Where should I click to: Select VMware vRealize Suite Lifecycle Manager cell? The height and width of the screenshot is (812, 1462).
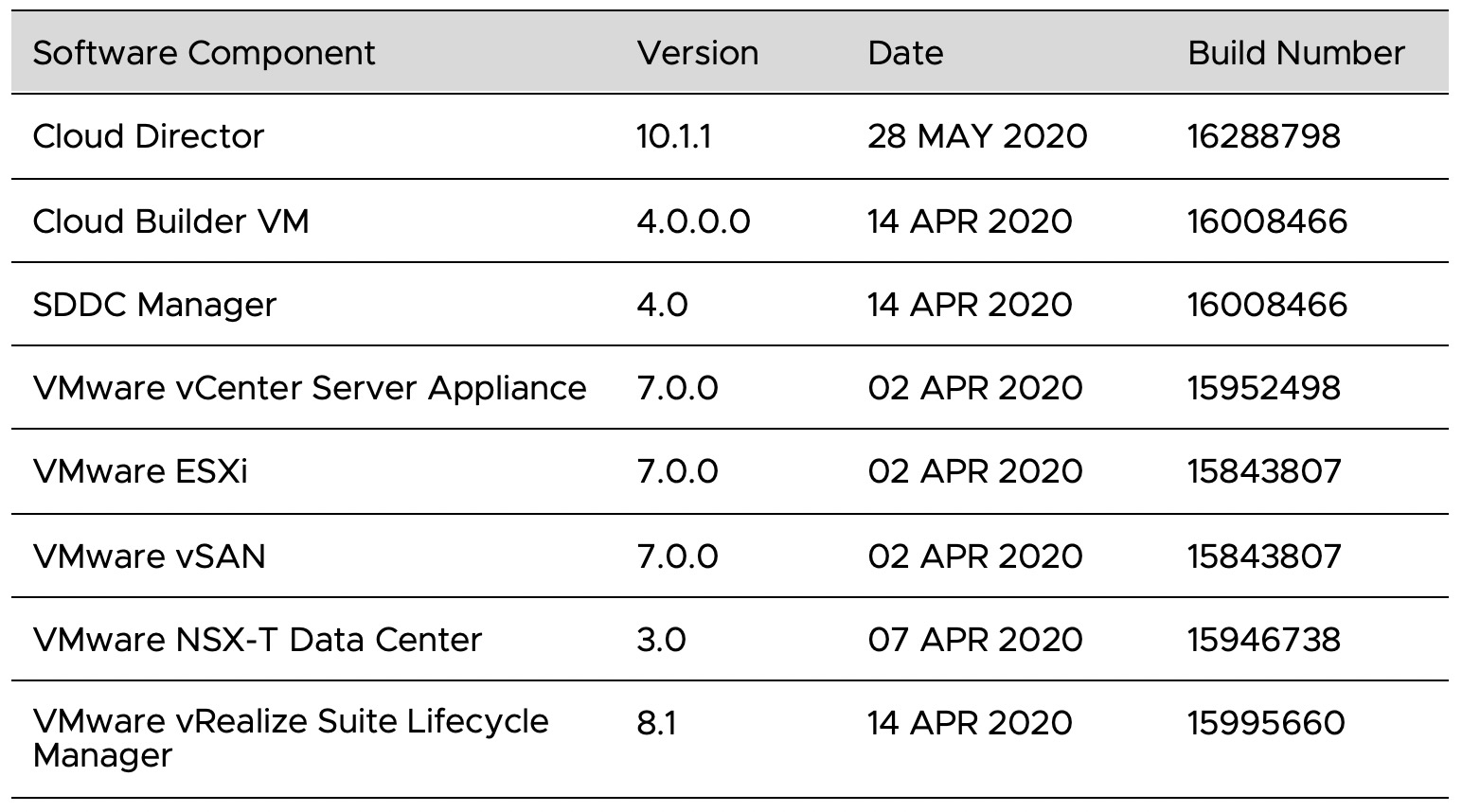tap(290, 738)
